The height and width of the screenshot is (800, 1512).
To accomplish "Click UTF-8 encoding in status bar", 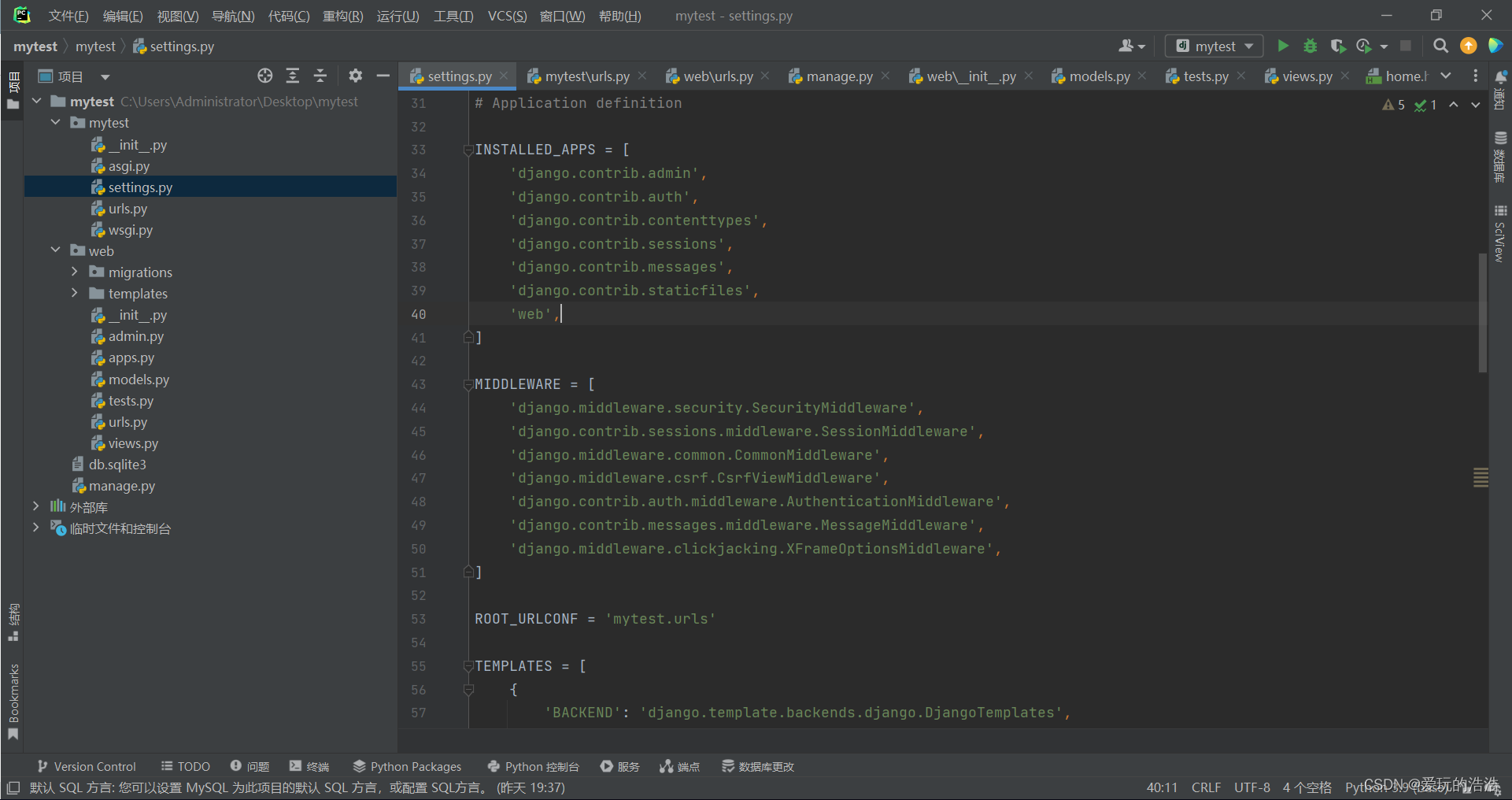I will coord(1251,787).
